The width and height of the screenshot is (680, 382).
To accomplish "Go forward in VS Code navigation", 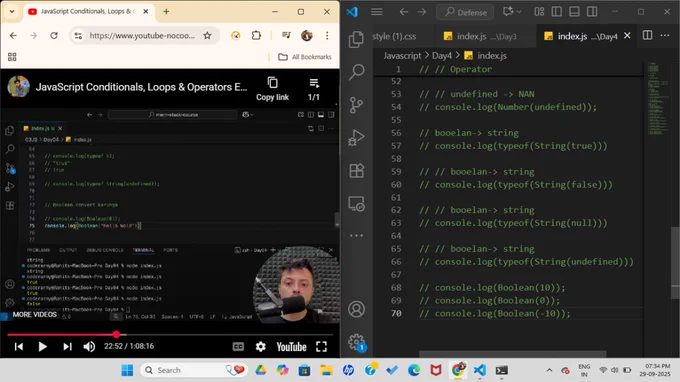I will [422, 12].
